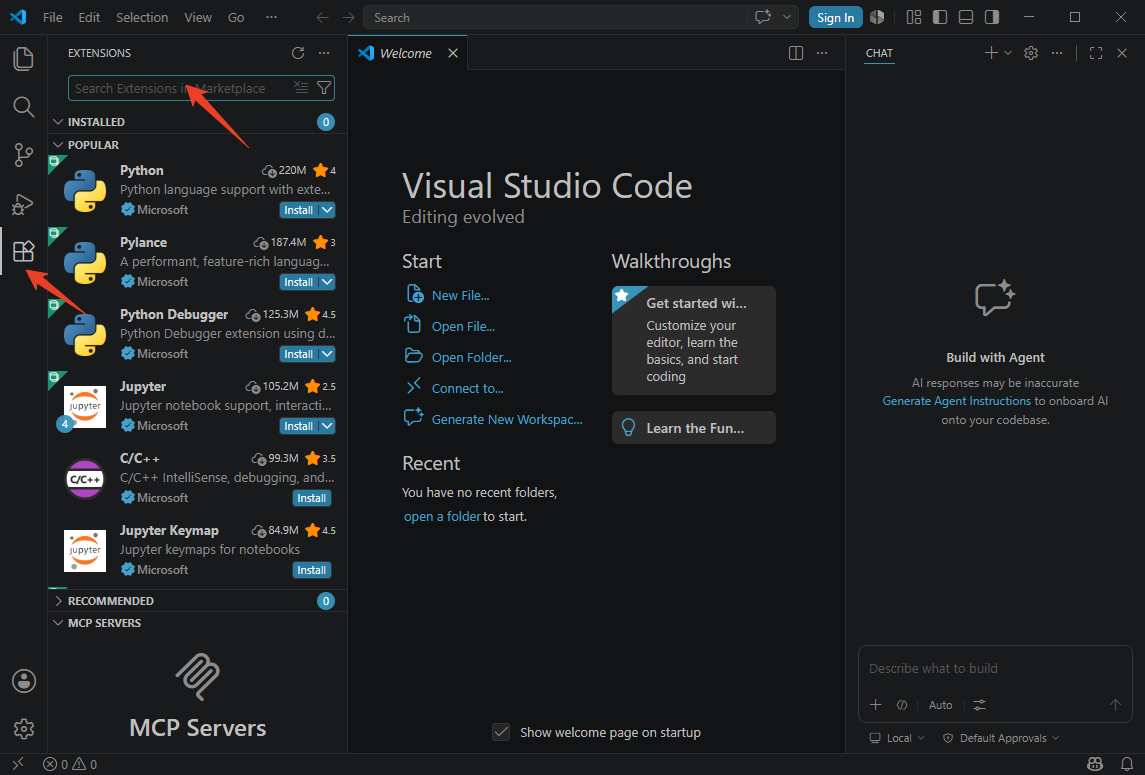The width and height of the screenshot is (1145, 775).
Task: Close the chat panel
Action: [x=1122, y=53]
